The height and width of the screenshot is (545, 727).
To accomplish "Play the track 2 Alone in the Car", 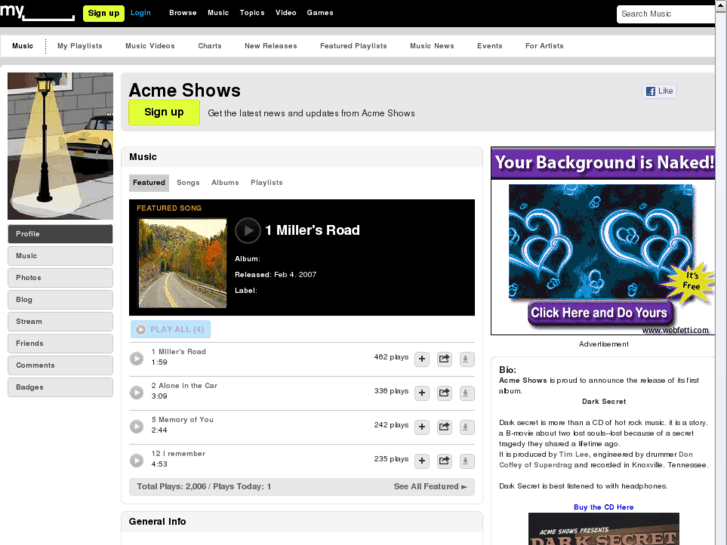I will coord(136,392).
